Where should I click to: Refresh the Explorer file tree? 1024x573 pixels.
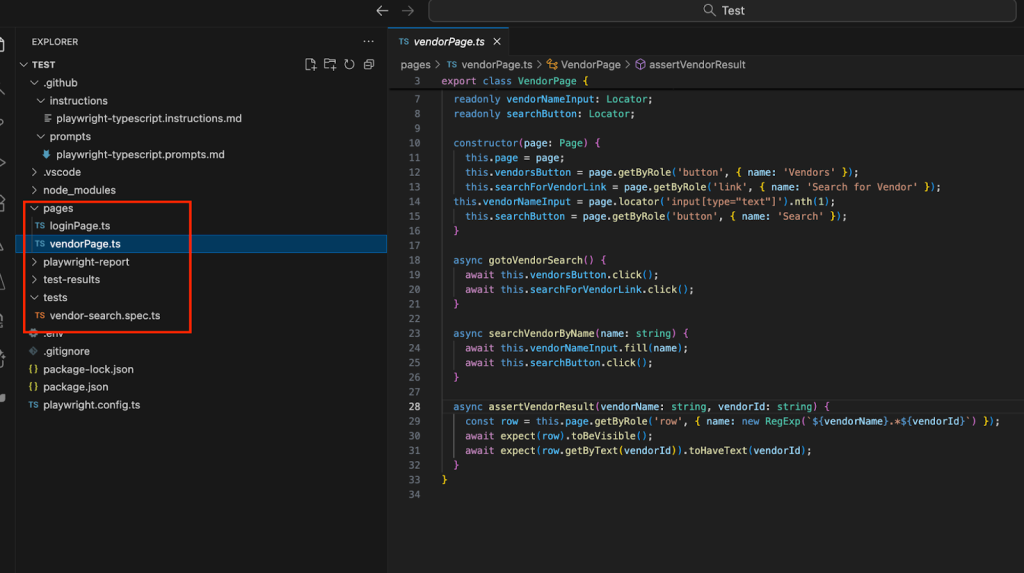tap(349, 65)
